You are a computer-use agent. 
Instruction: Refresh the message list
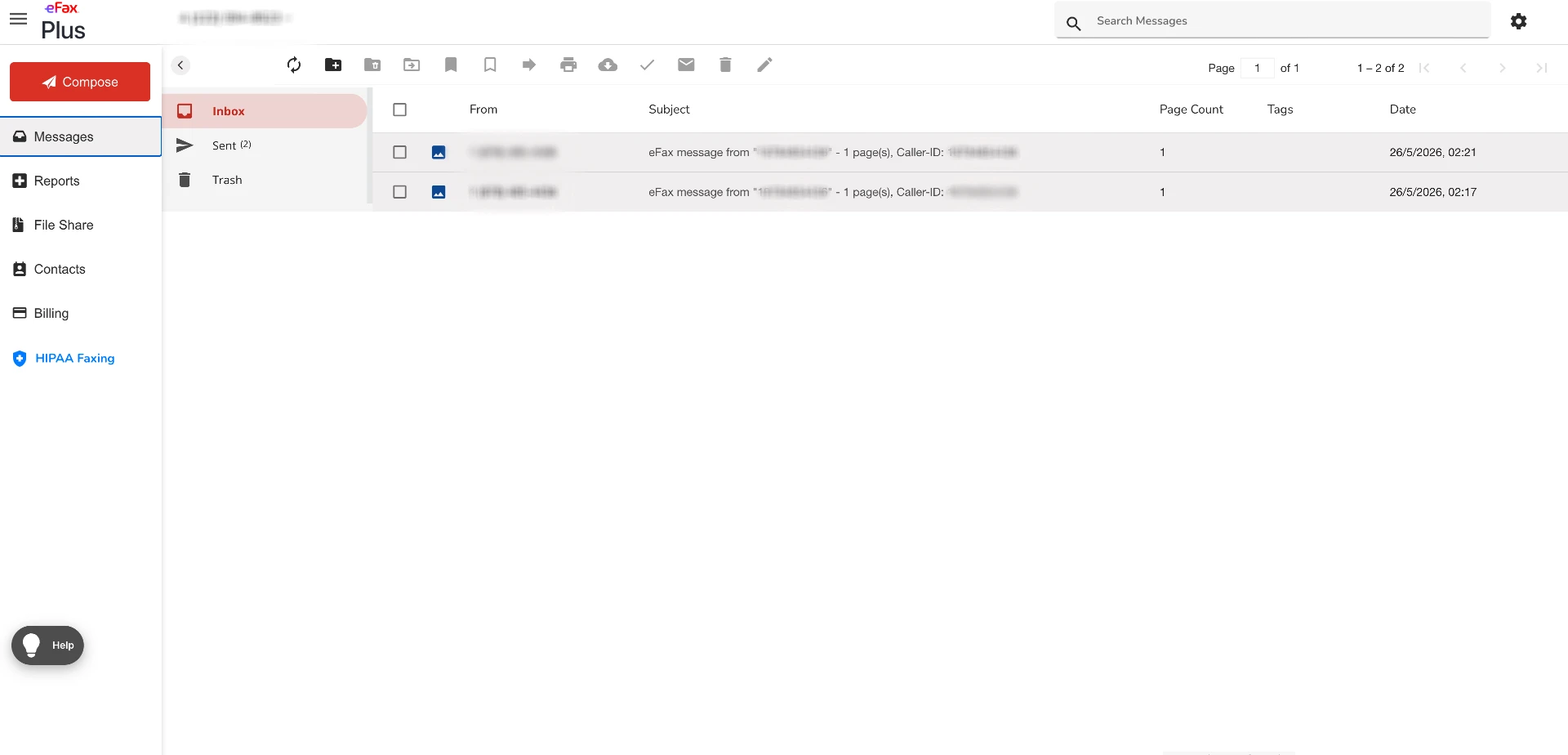[x=294, y=65]
